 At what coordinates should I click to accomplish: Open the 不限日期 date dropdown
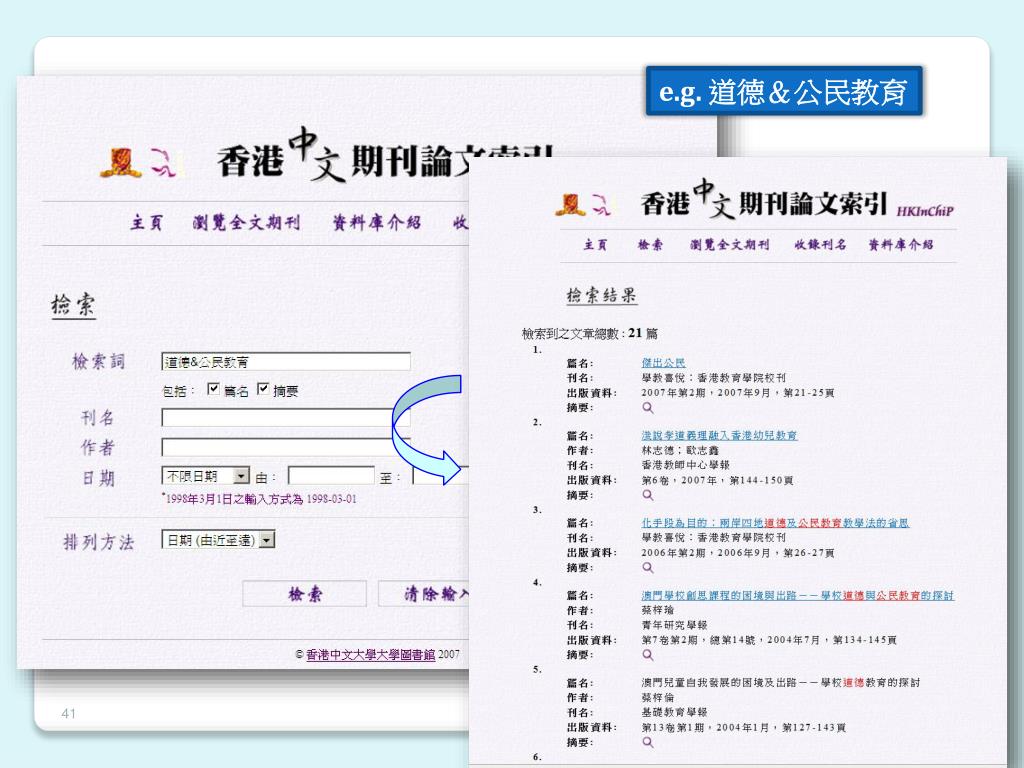[x=206, y=475]
